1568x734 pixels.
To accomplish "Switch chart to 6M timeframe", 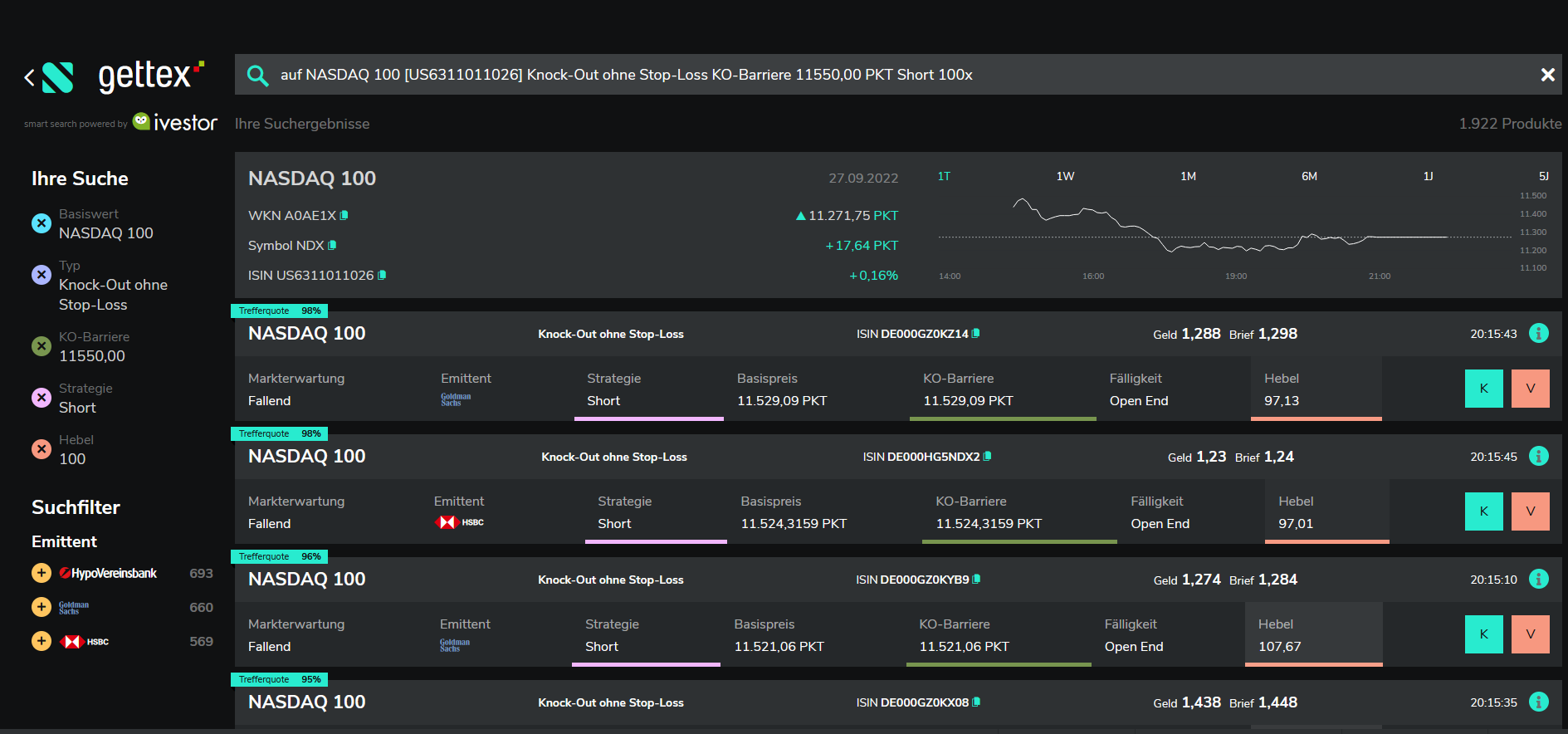I will (x=1309, y=176).
